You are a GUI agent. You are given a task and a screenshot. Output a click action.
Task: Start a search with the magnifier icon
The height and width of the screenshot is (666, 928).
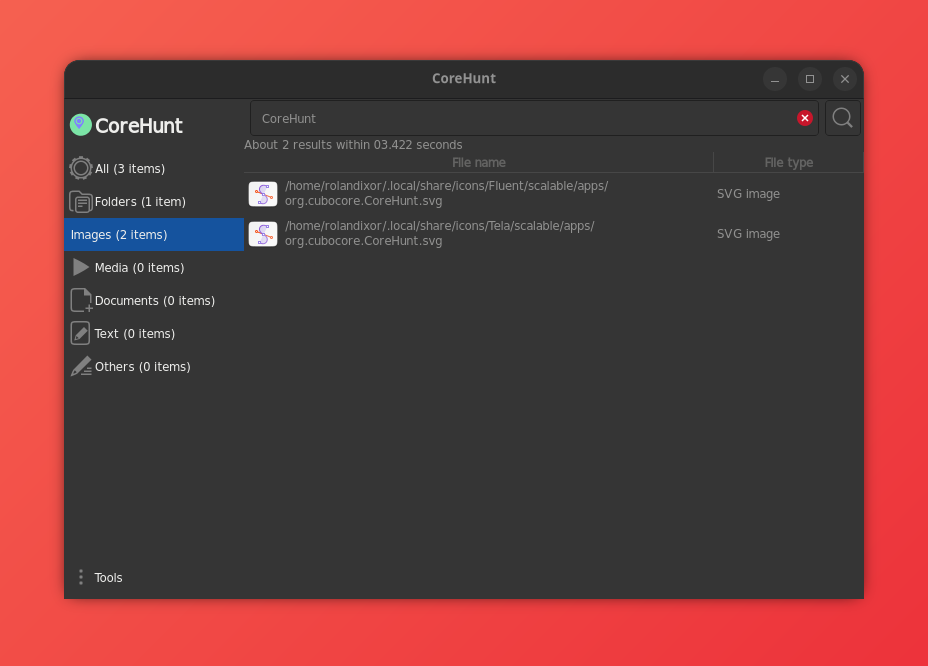click(x=842, y=118)
